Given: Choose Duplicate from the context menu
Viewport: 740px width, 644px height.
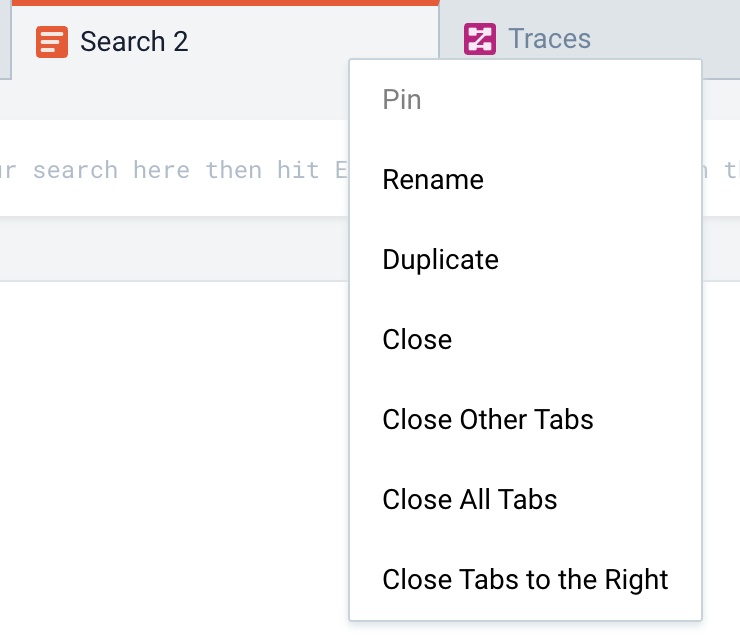Looking at the screenshot, I should point(440,260).
